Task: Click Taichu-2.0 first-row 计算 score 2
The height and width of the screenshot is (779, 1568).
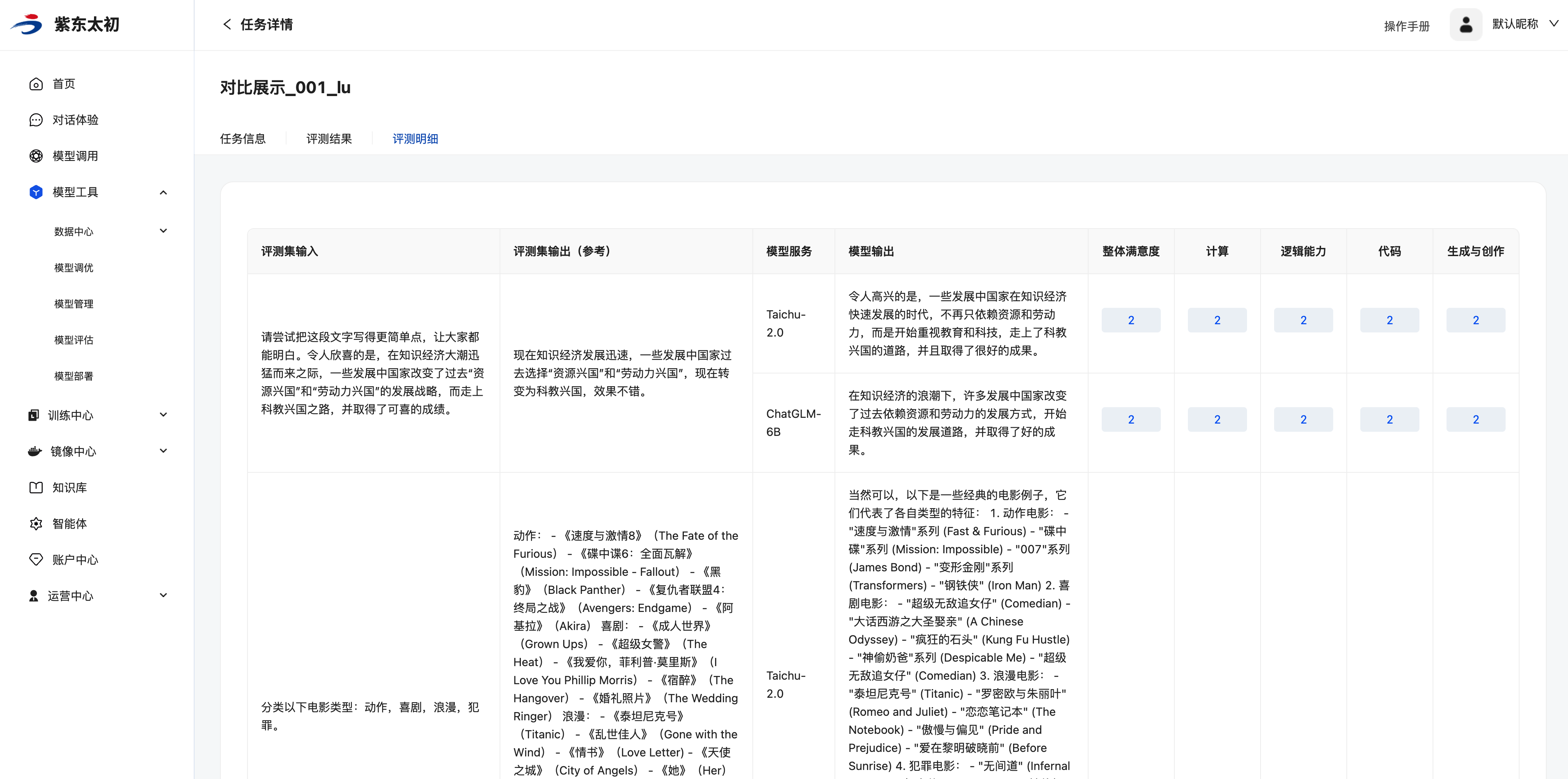Action: click(x=1217, y=320)
